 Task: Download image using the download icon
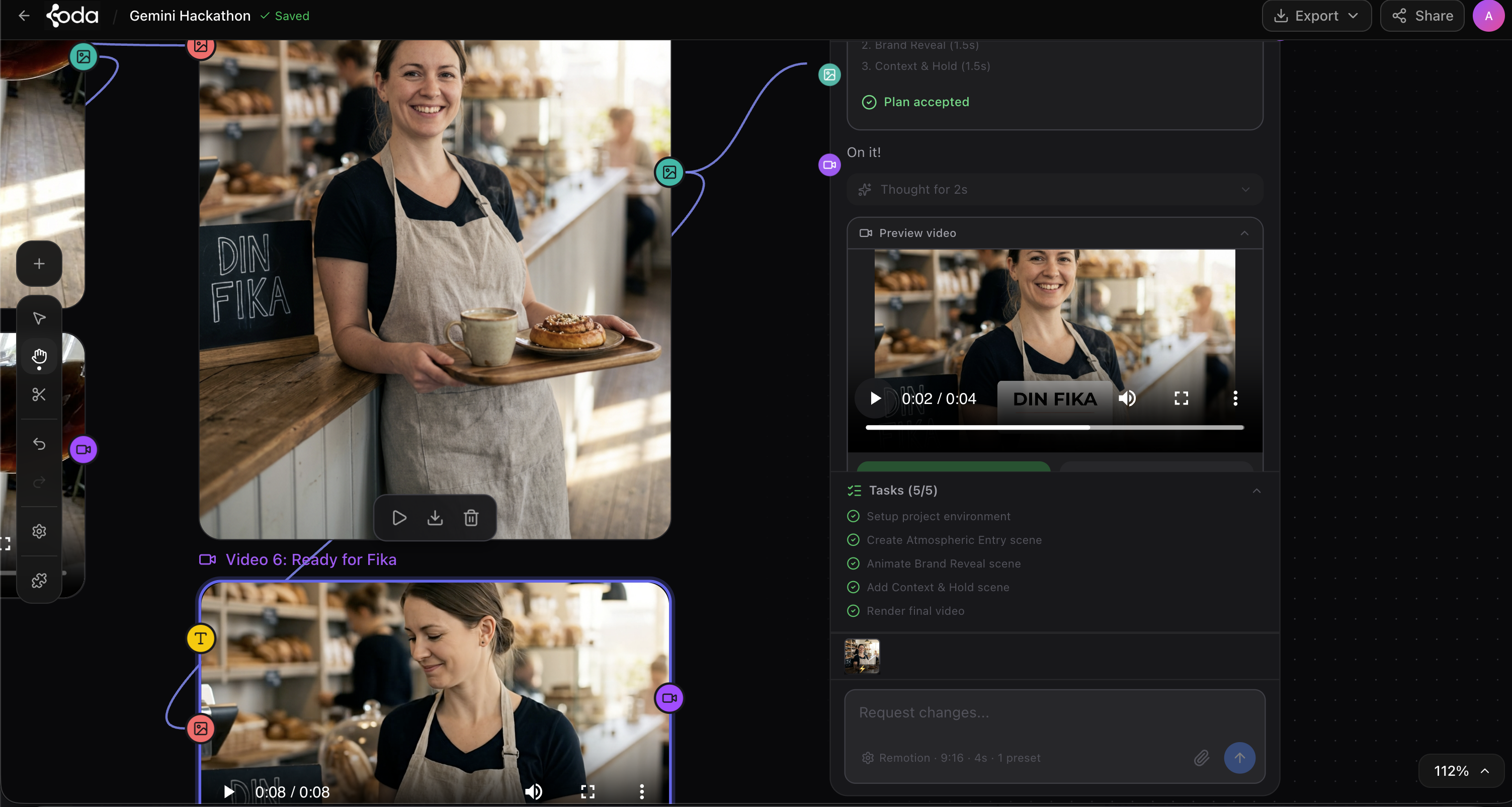point(435,518)
